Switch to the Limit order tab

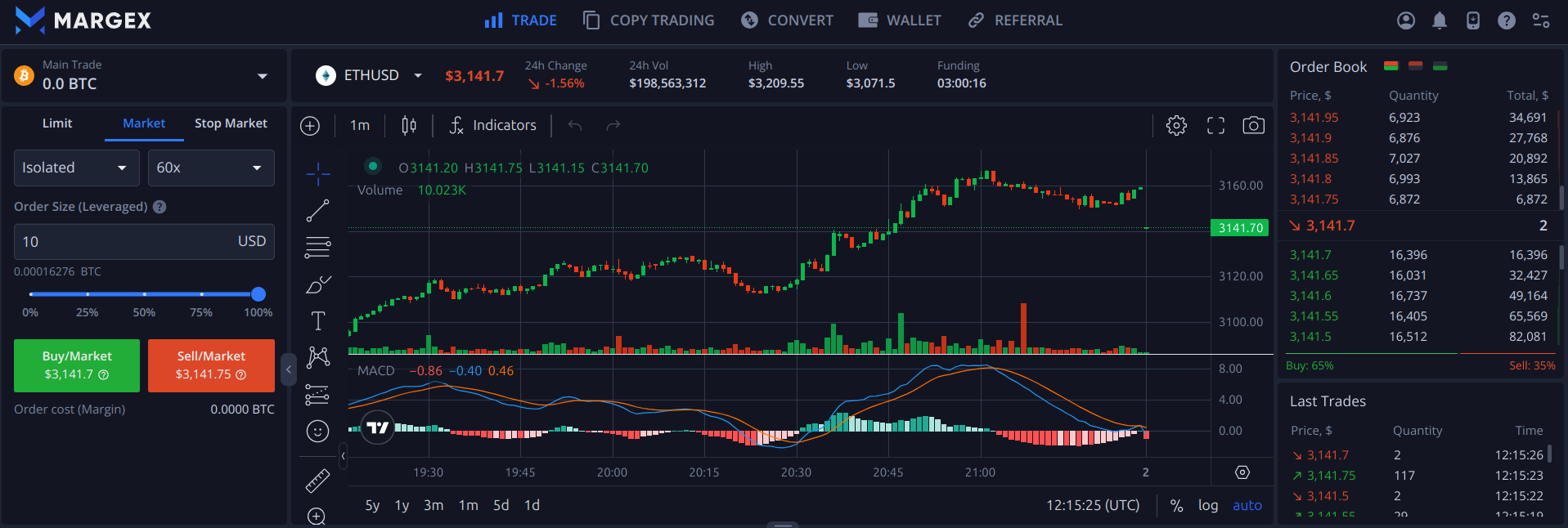pos(57,123)
